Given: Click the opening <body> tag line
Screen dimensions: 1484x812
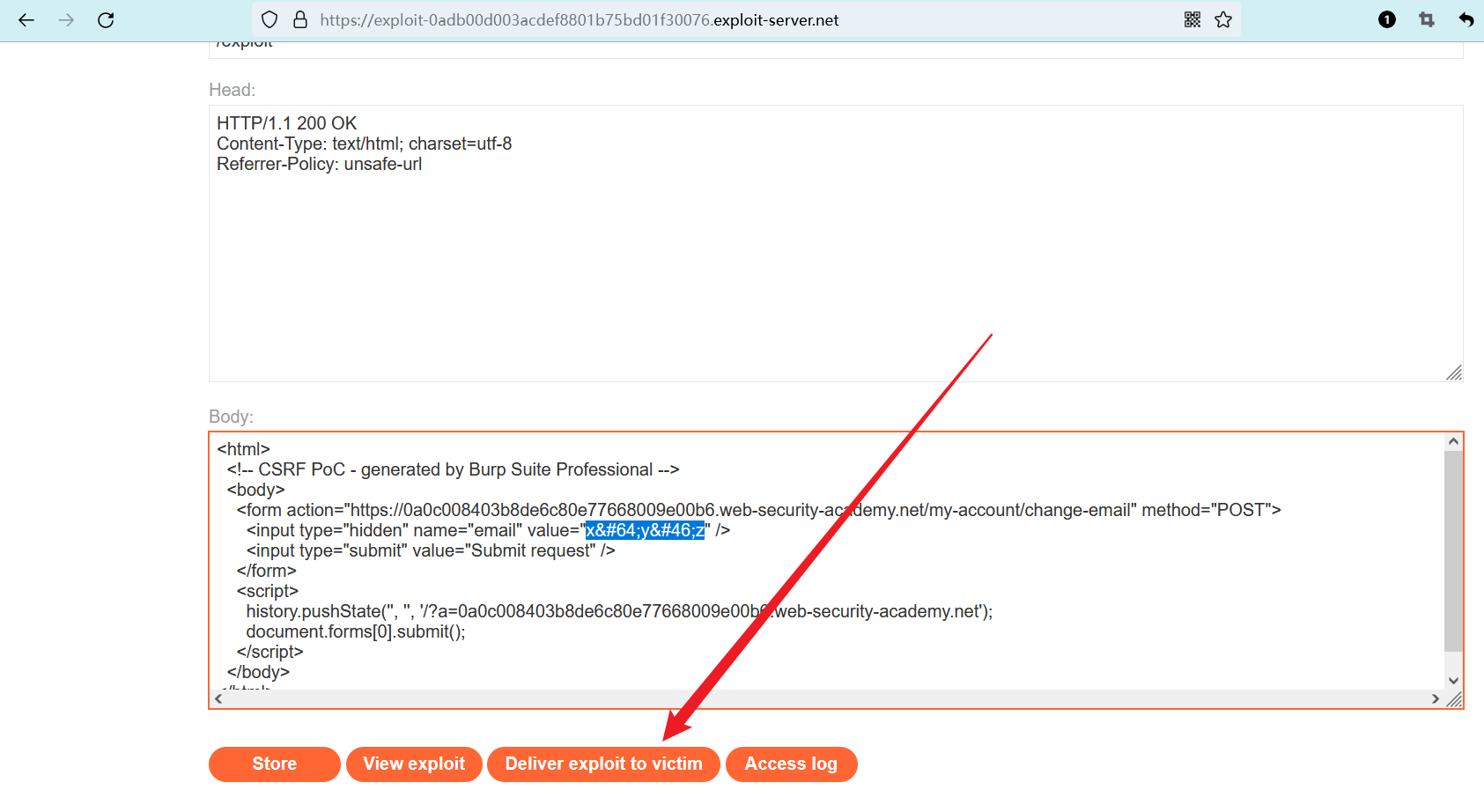Looking at the screenshot, I should [255, 490].
